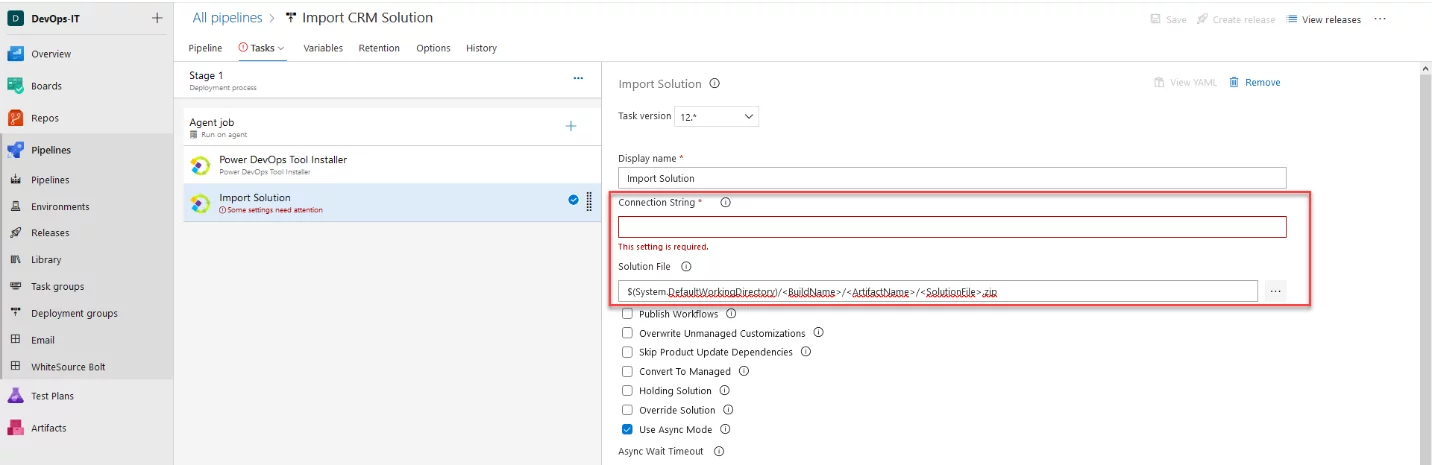Click the All pipelines breadcrumb link
Viewport: 1432px width, 465px height.
pos(227,17)
